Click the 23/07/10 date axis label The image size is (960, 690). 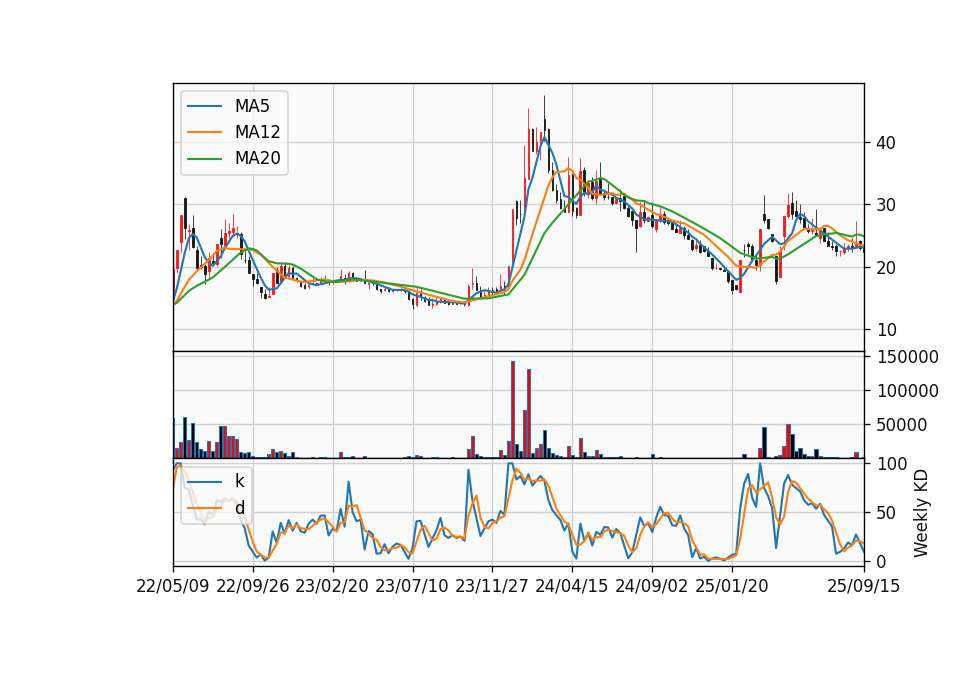[412, 586]
